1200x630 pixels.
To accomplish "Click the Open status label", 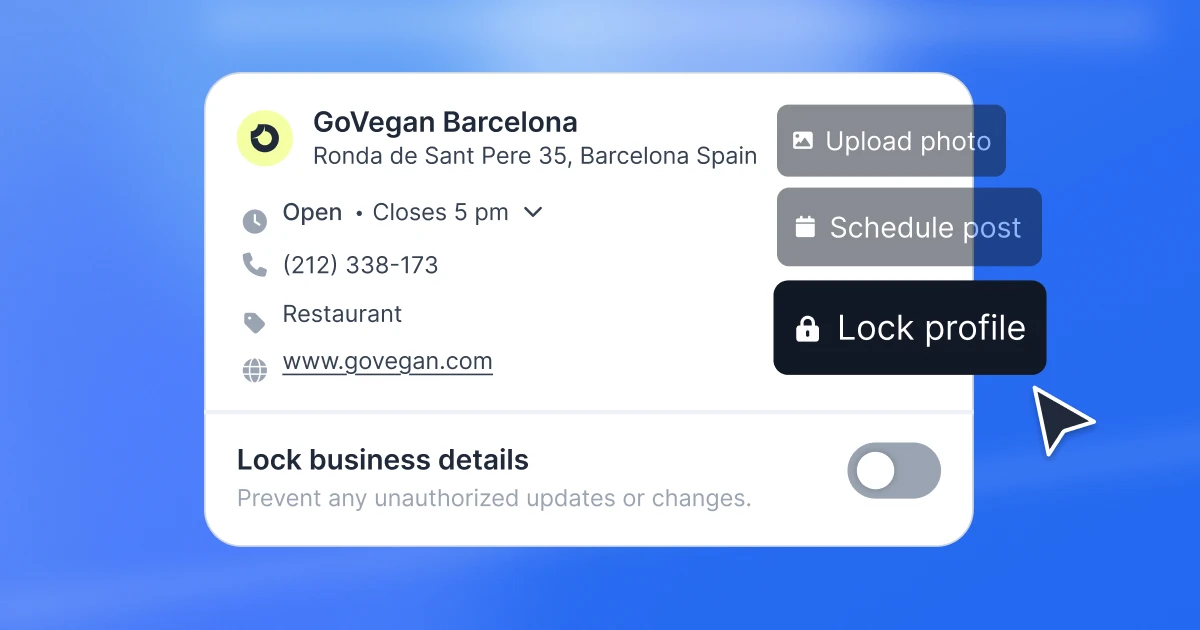I will pyautogui.click(x=312, y=213).
